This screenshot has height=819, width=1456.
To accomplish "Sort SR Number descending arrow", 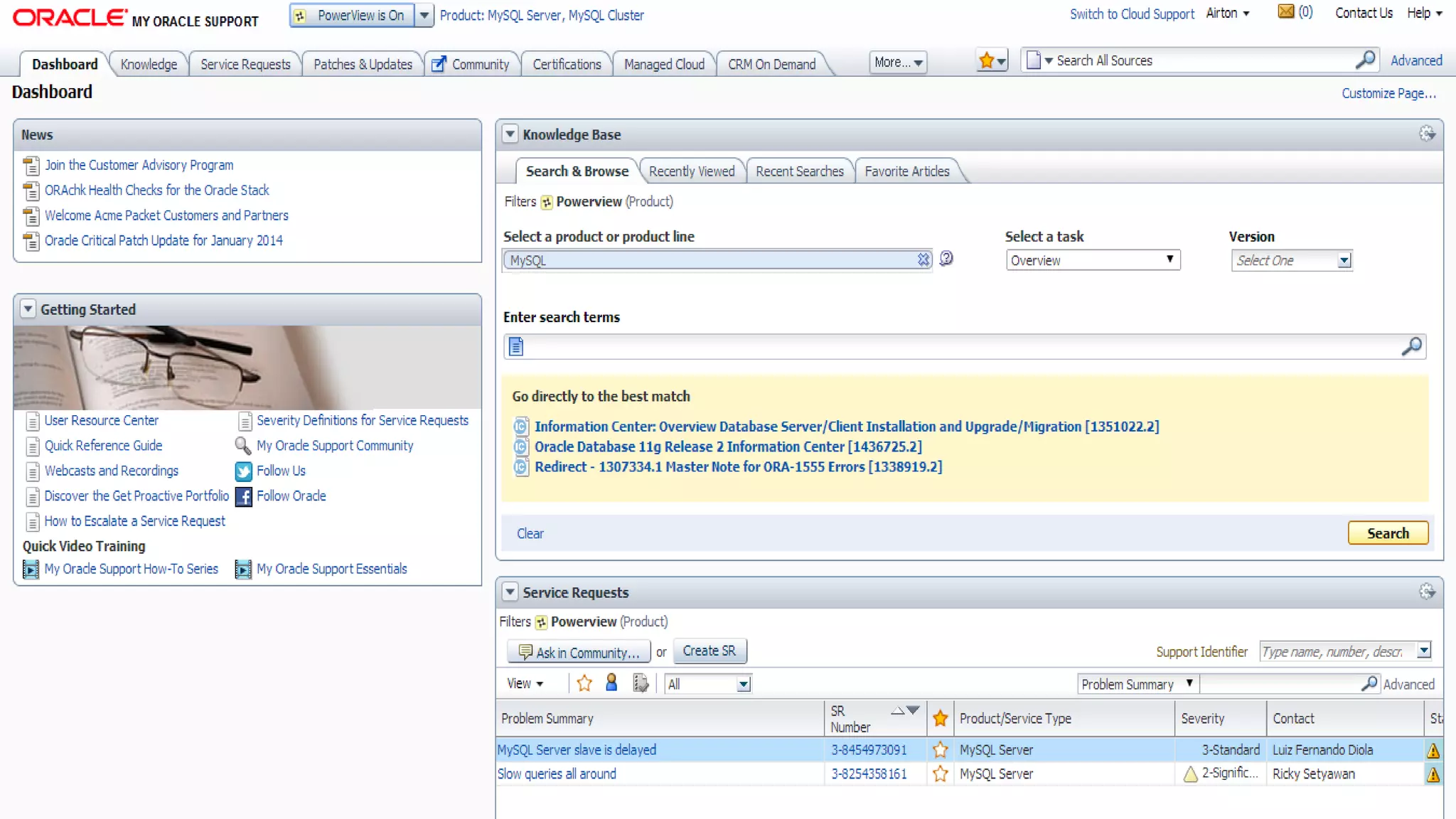I will [x=913, y=710].
